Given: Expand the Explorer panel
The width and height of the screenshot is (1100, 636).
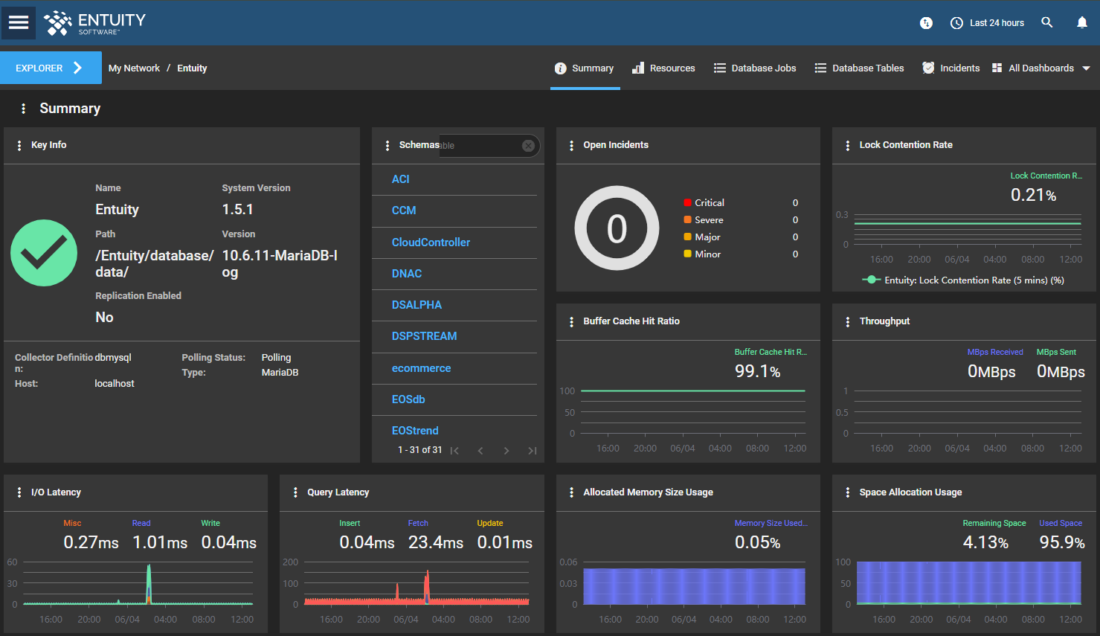Looking at the screenshot, I should (x=51, y=68).
